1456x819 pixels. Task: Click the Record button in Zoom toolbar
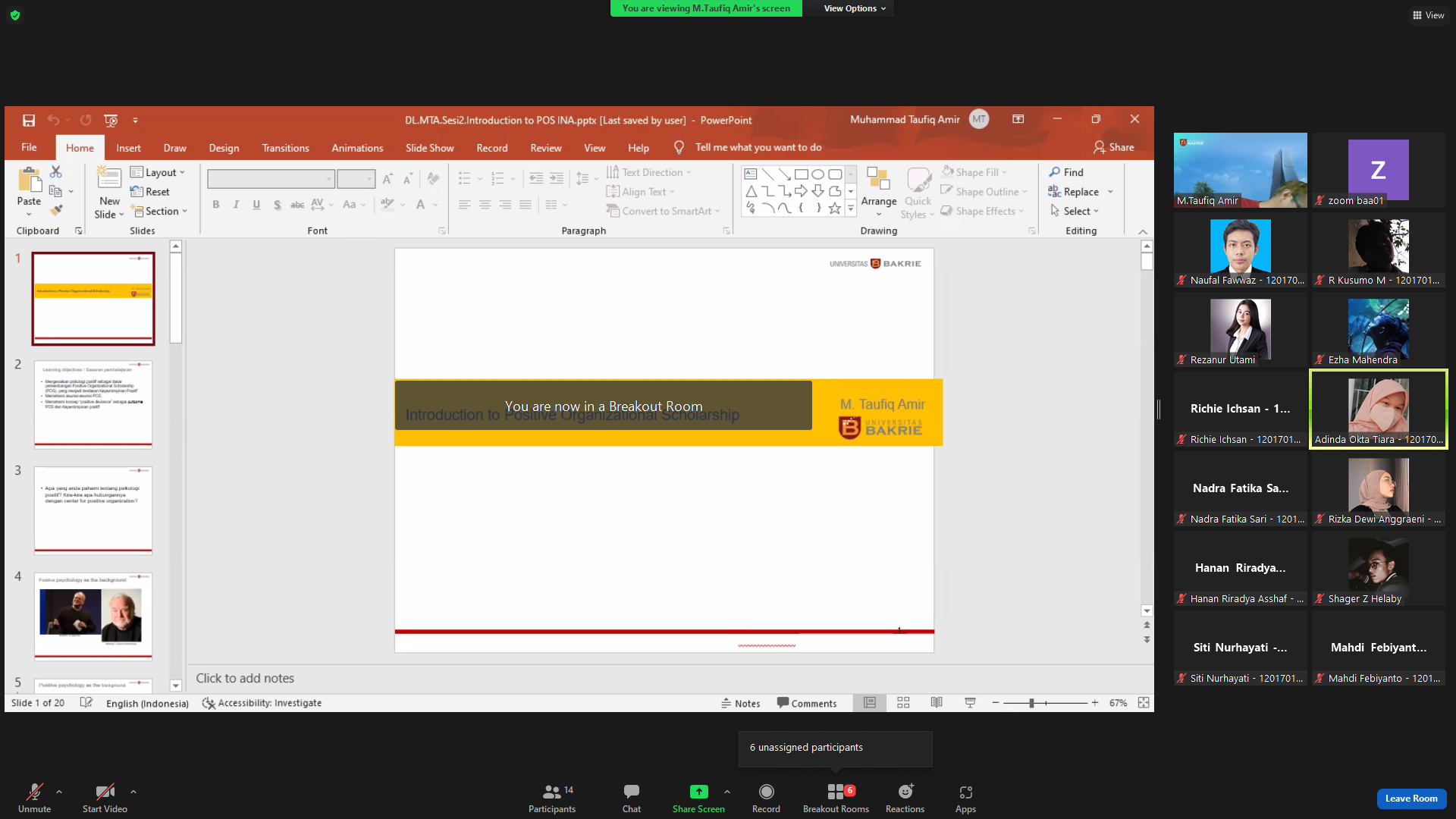pos(766,799)
